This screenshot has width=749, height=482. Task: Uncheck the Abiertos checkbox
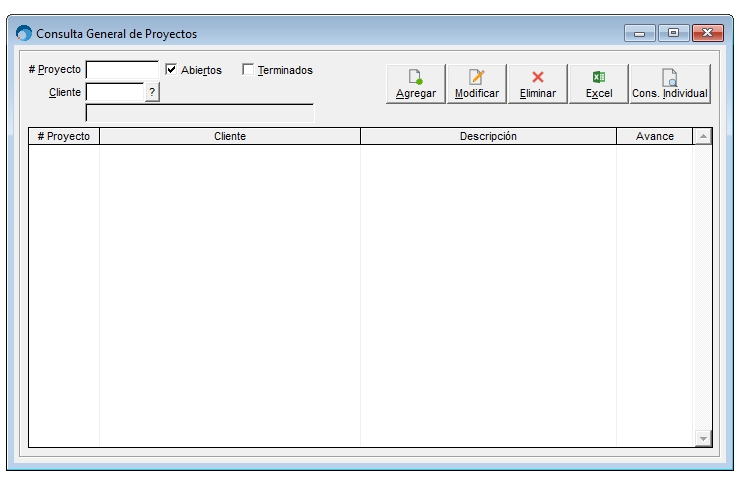coord(171,70)
